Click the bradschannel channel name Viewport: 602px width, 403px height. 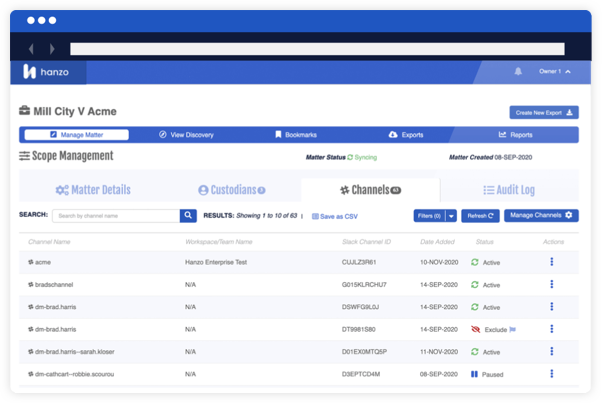tap(54, 284)
